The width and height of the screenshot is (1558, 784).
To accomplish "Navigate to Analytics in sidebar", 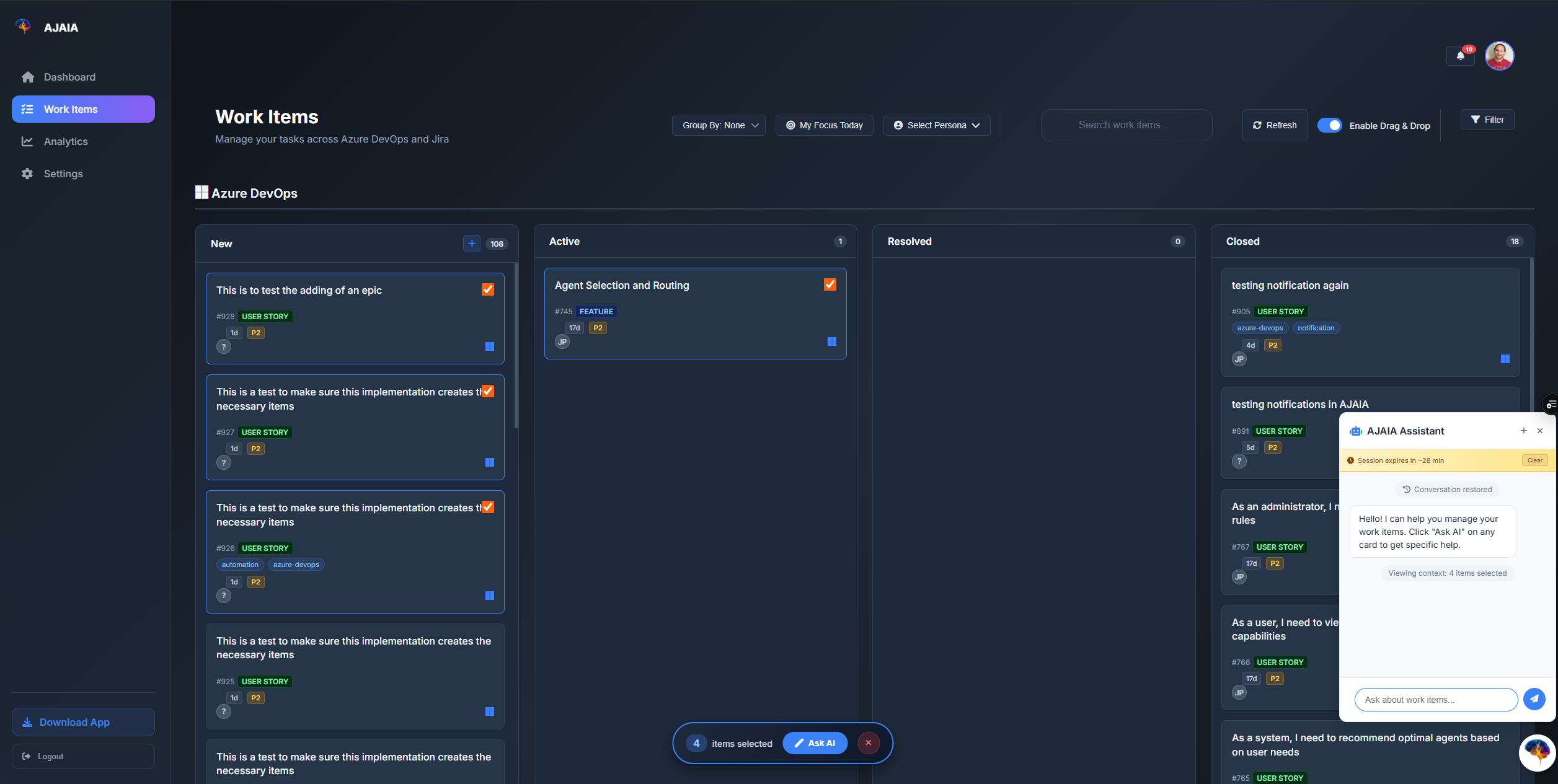I will (65, 141).
